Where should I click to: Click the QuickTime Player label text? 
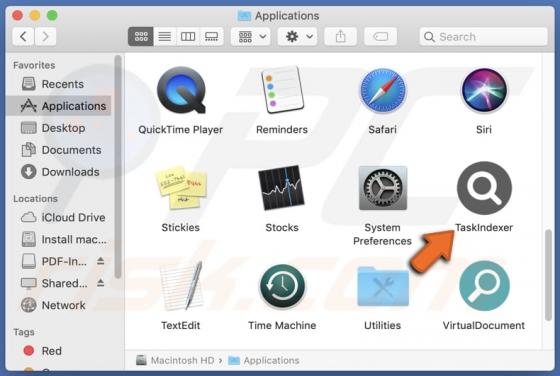(180, 130)
